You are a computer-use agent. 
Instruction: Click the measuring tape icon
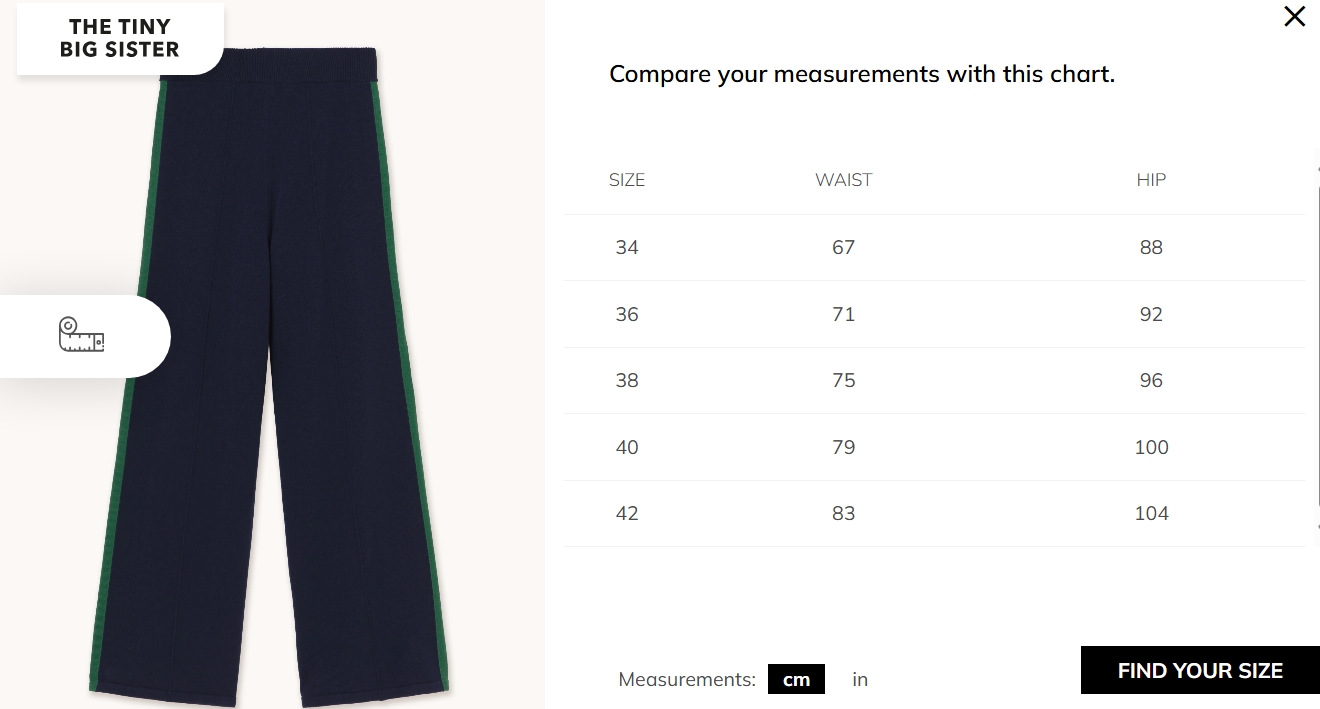82,335
